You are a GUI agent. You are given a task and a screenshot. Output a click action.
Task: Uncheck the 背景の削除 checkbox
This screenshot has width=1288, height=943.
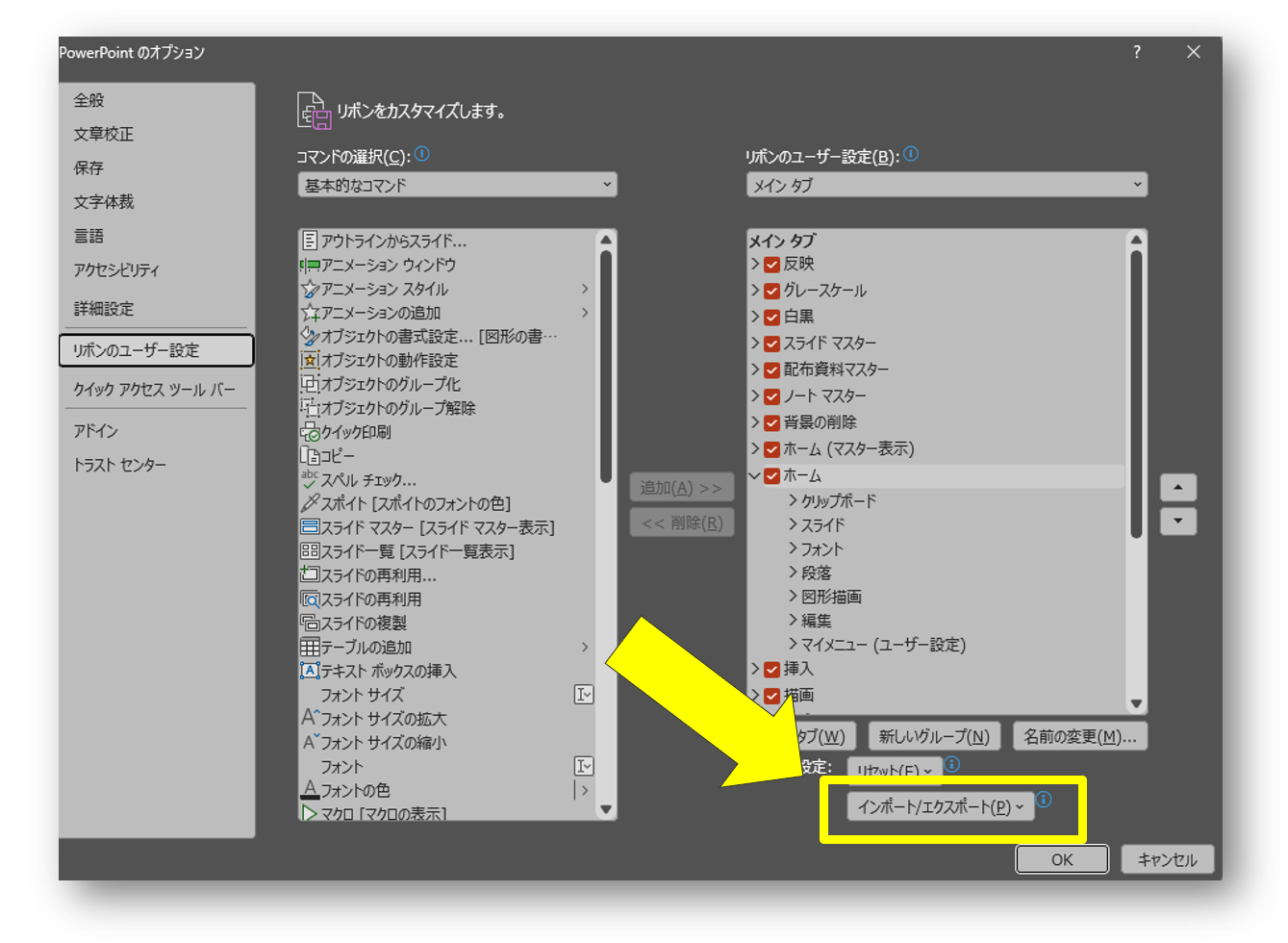coord(771,422)
